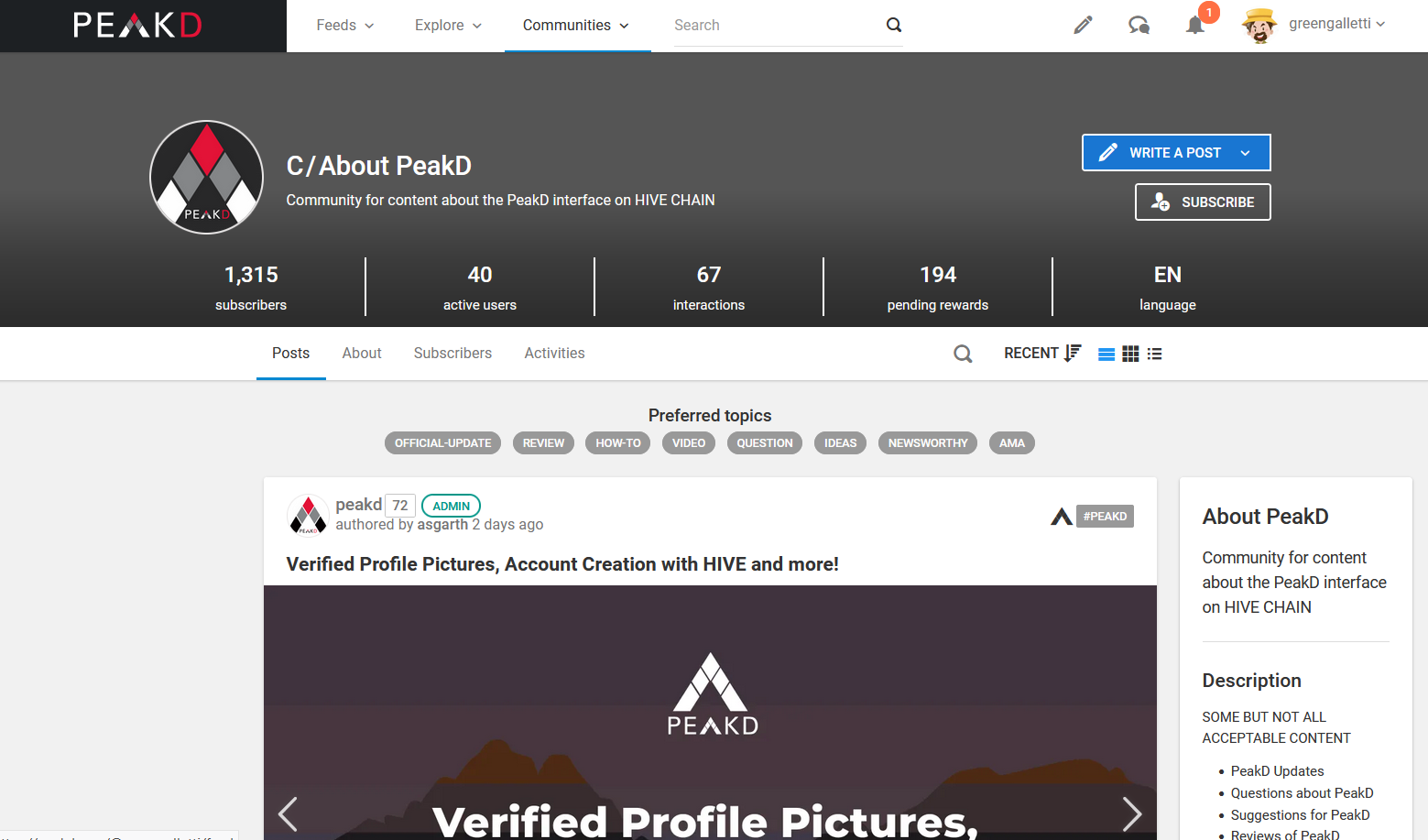Click the Write a Post button

point(1176,153)
